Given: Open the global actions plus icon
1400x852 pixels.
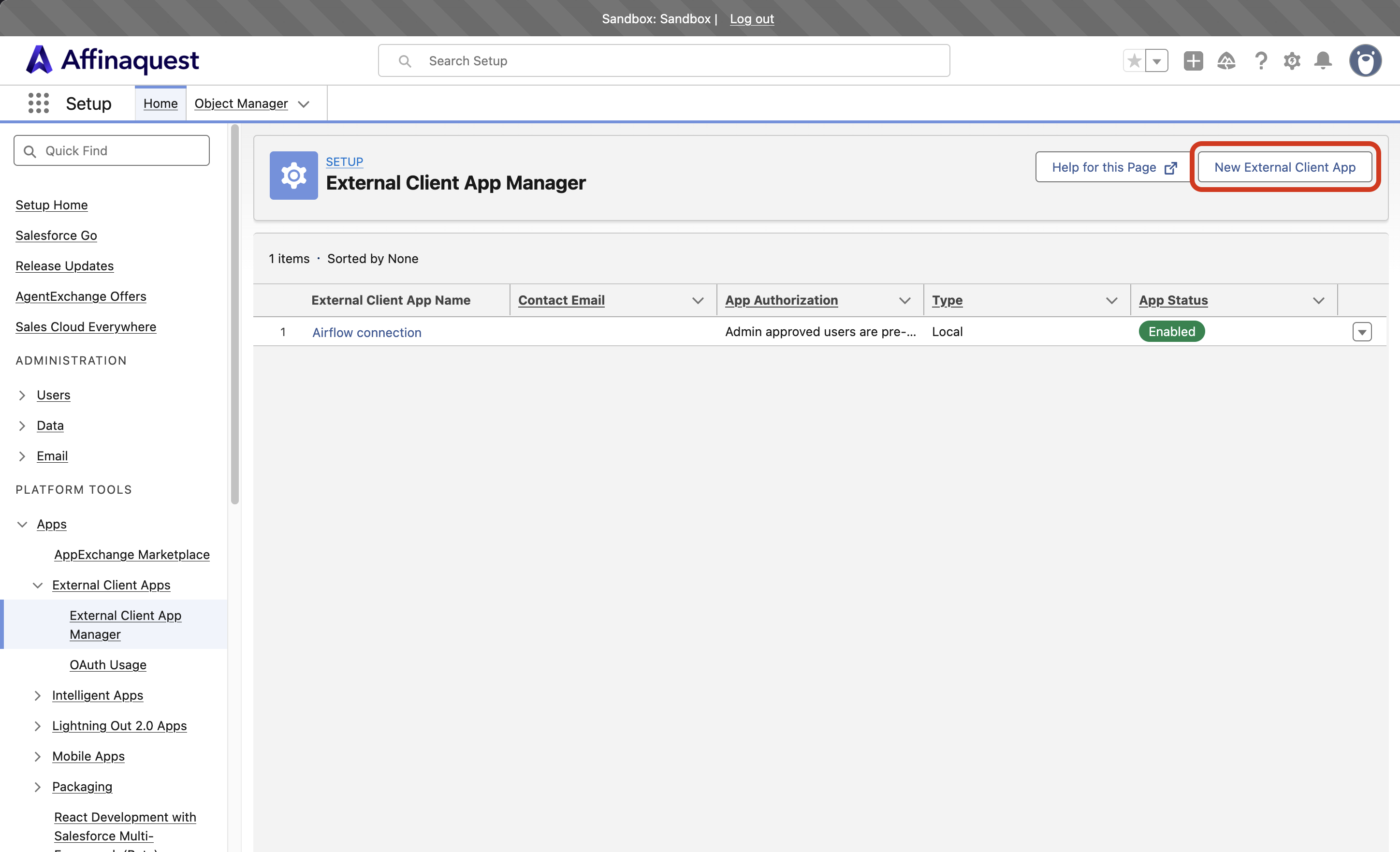Looking at the screenshot, I should click(1193, 61).
